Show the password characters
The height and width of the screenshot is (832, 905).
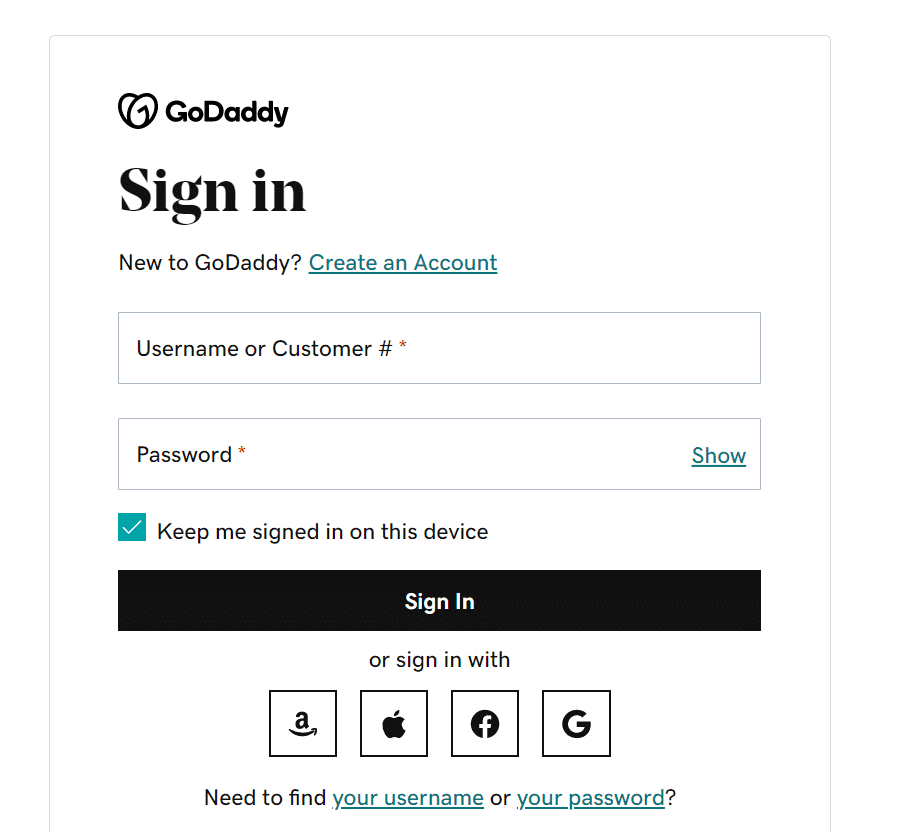click(x=719, y=455)
